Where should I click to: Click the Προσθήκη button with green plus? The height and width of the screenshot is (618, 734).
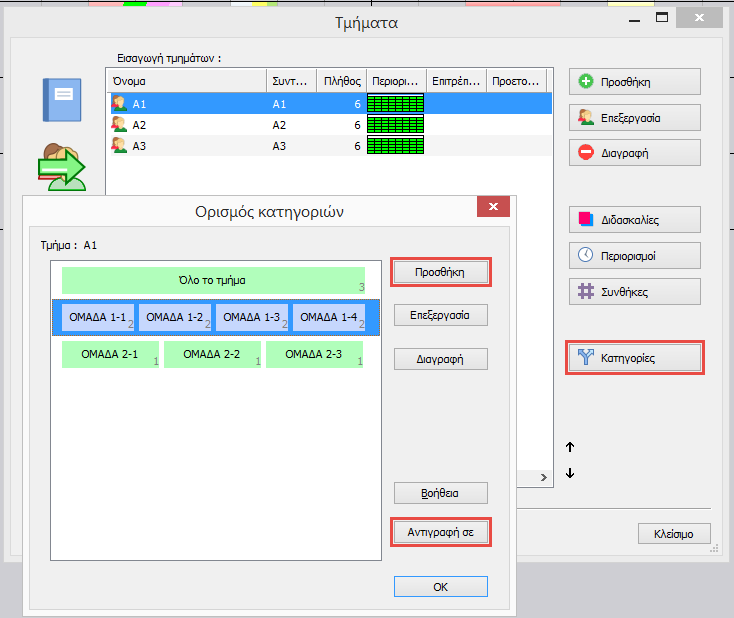[634, 82]
